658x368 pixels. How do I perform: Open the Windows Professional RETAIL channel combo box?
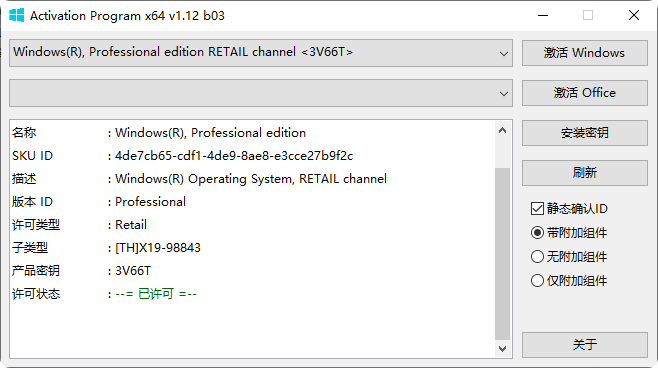(261, 53)
